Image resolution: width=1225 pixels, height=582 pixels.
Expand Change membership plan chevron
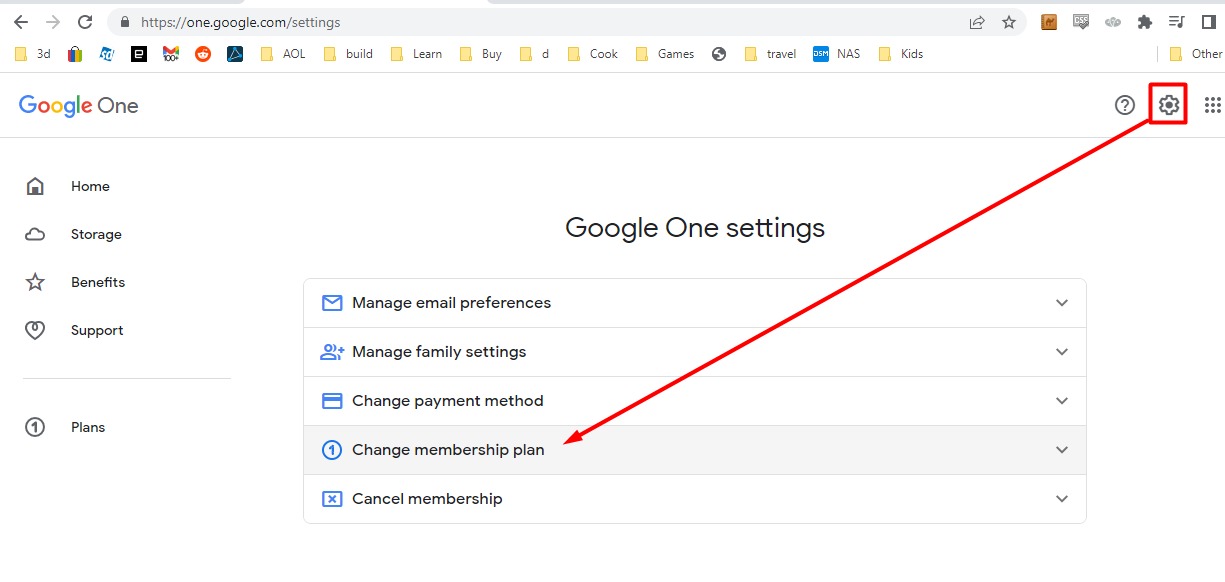(1062, 450)
